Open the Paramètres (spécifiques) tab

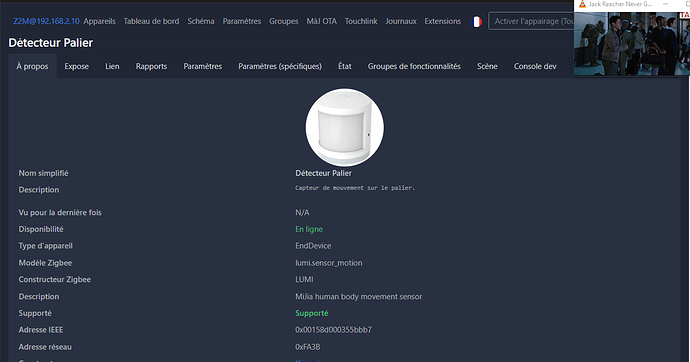click(280, 66)
